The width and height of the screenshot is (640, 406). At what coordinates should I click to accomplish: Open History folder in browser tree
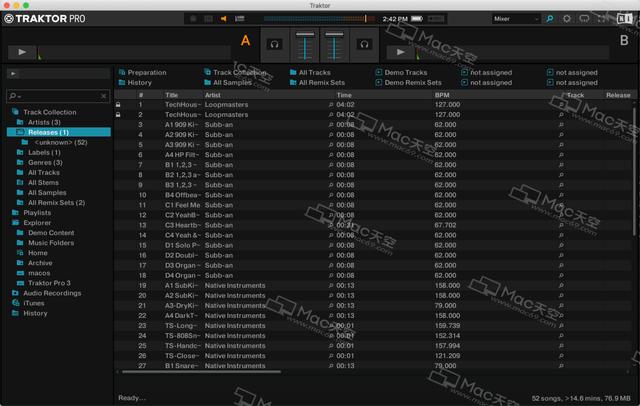(x=31, y=313)
